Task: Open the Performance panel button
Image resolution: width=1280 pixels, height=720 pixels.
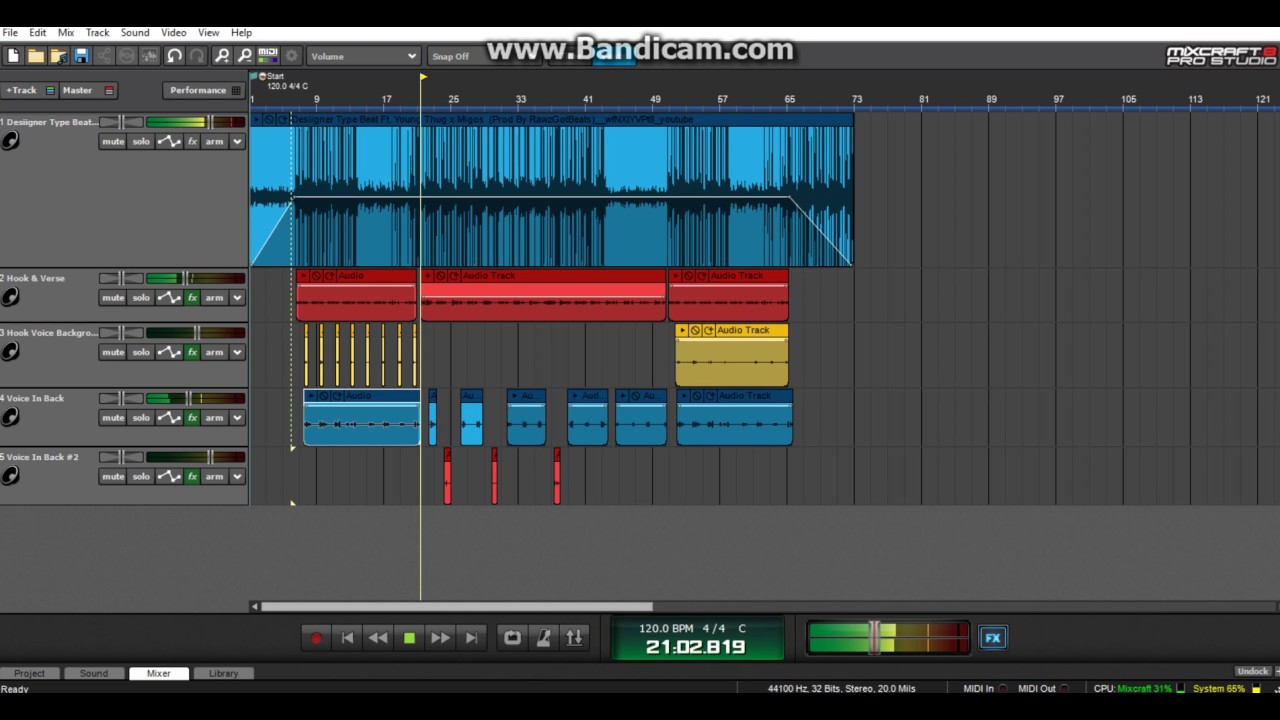Action: pyautogui.click(x=204, y=90)
